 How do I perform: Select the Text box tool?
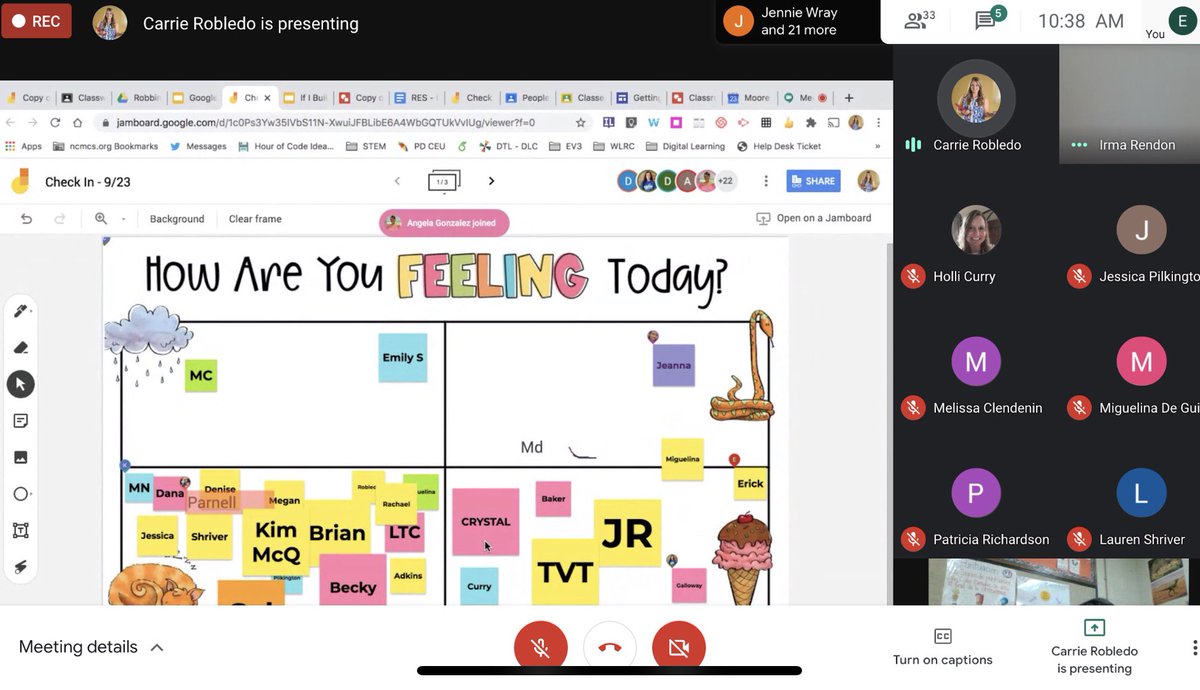click(20, 530)
